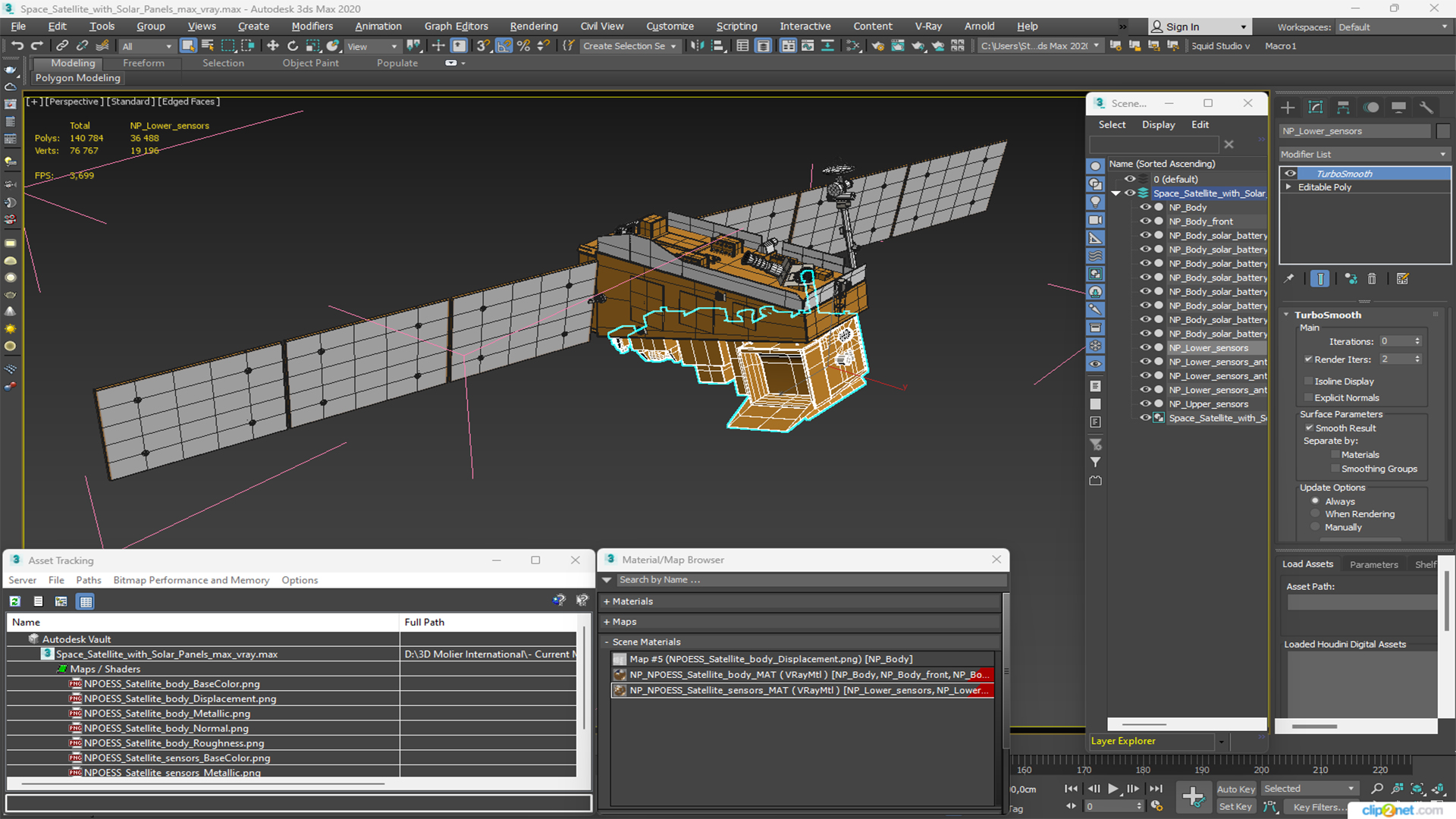Click Configure Modifier Sets icon
The image size is (1456, 819).
tap(1402, 278)
